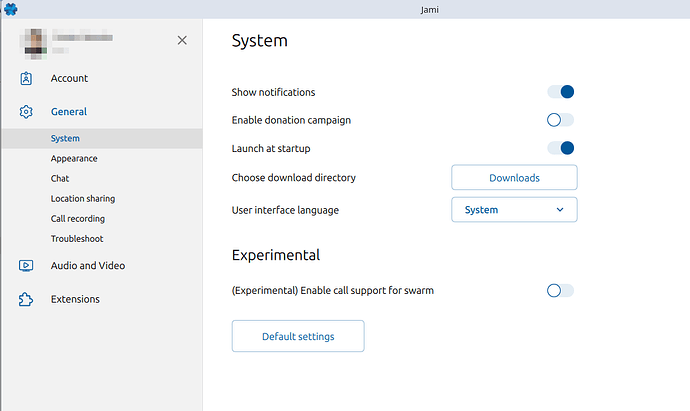The height and width of the screenshot is (411, 690).
Task: Open Call recording settings
Action: point(78,218)
